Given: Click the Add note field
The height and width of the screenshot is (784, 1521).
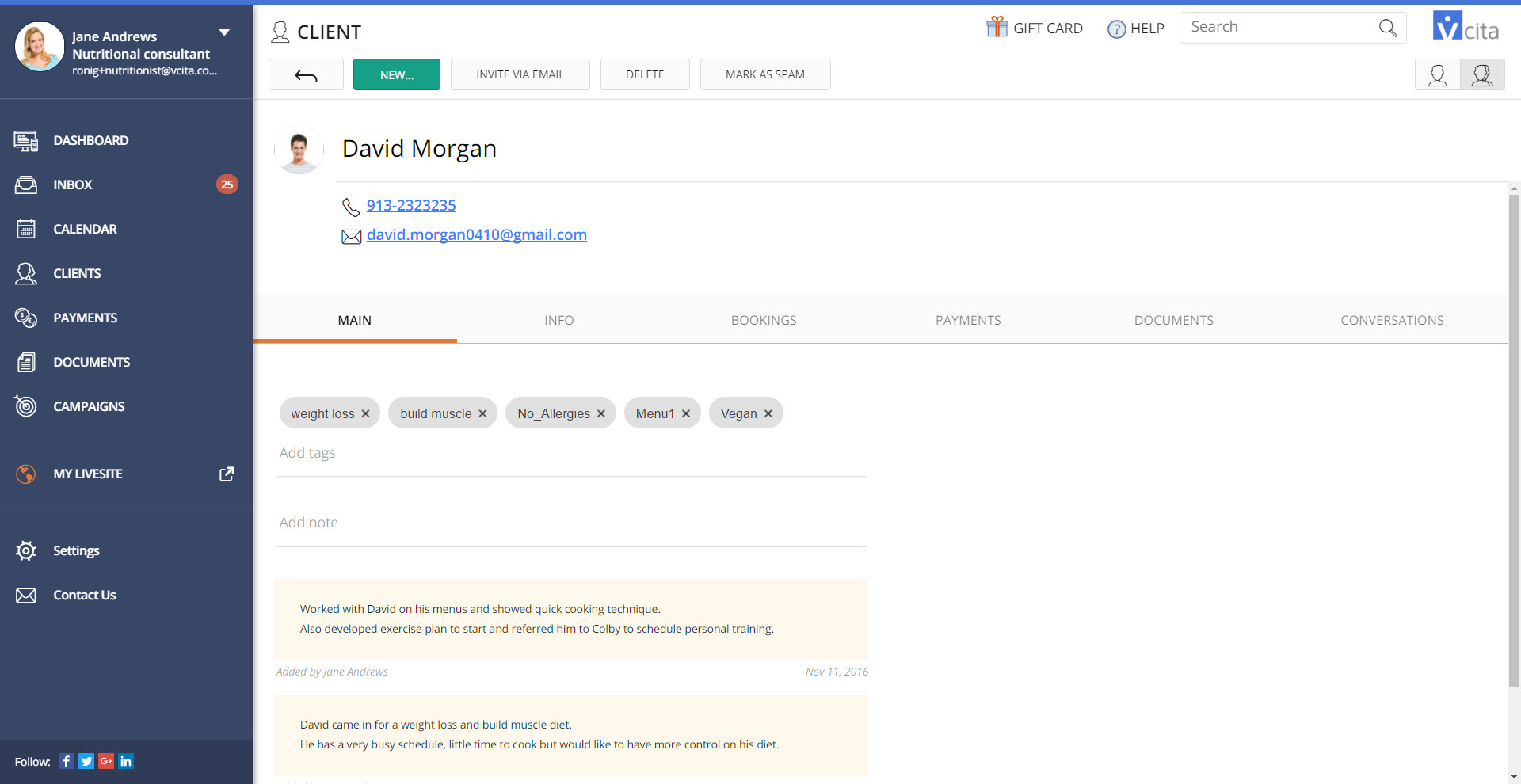Looking at the screenshot, I should coord(571,523).
